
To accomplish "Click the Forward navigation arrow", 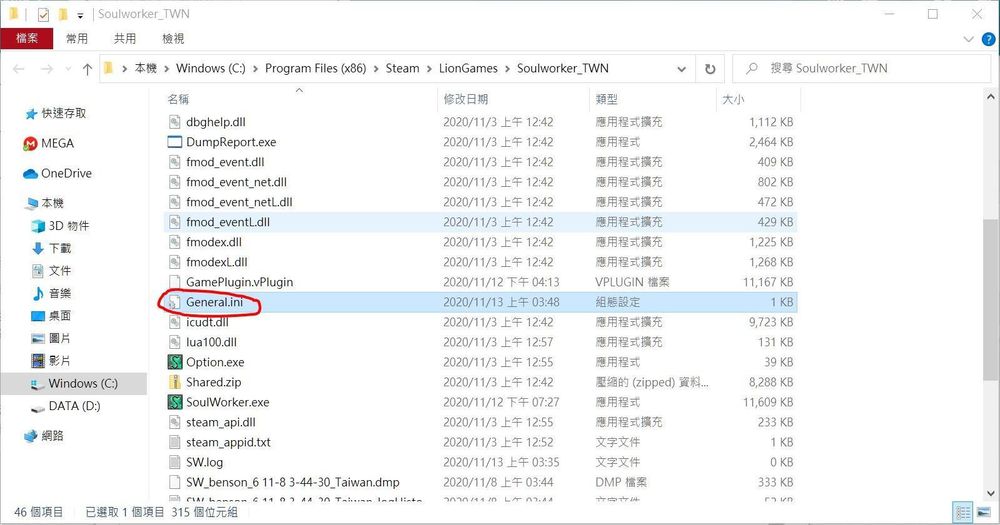I will 47,69.
